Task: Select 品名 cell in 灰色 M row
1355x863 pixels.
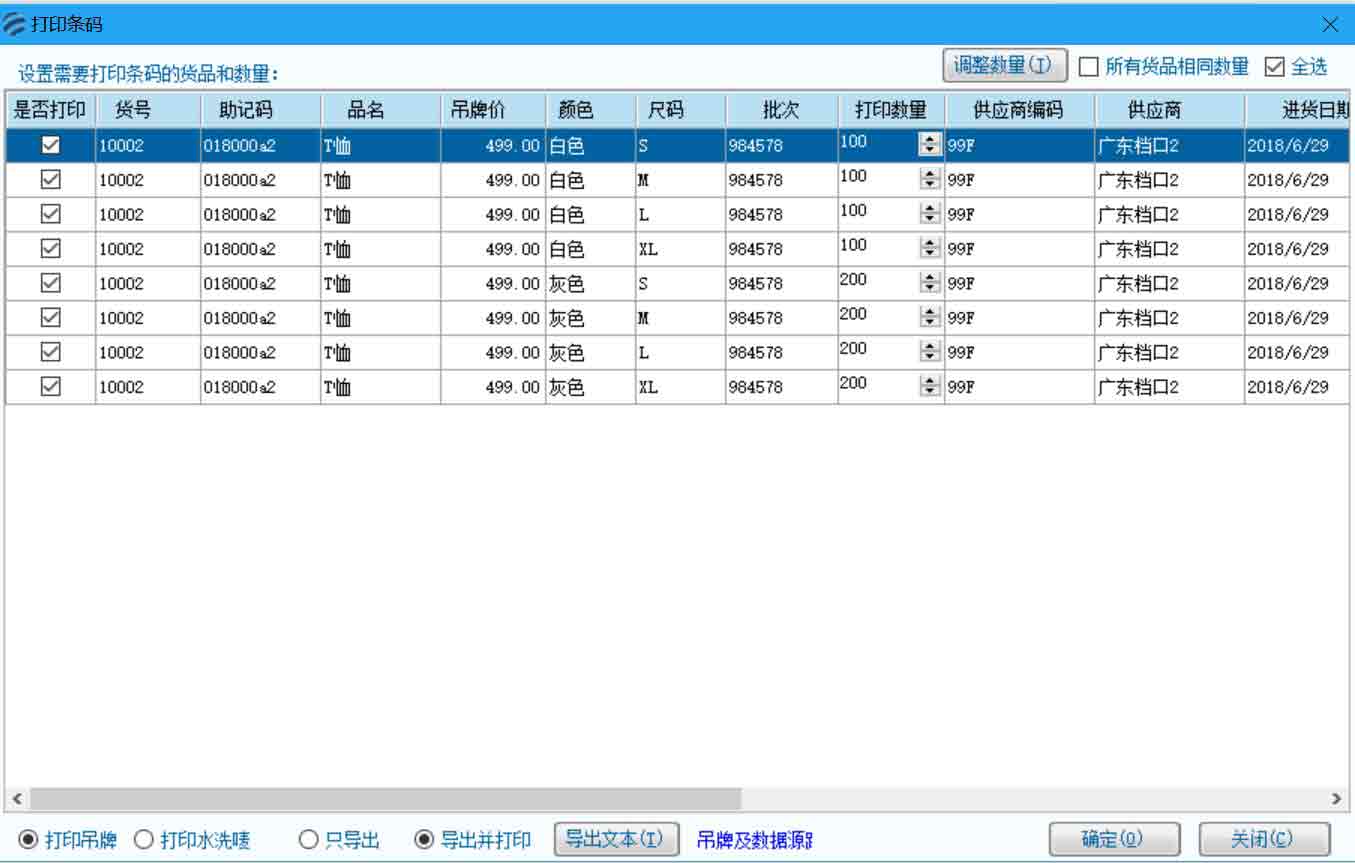Action: coord(380,318)
